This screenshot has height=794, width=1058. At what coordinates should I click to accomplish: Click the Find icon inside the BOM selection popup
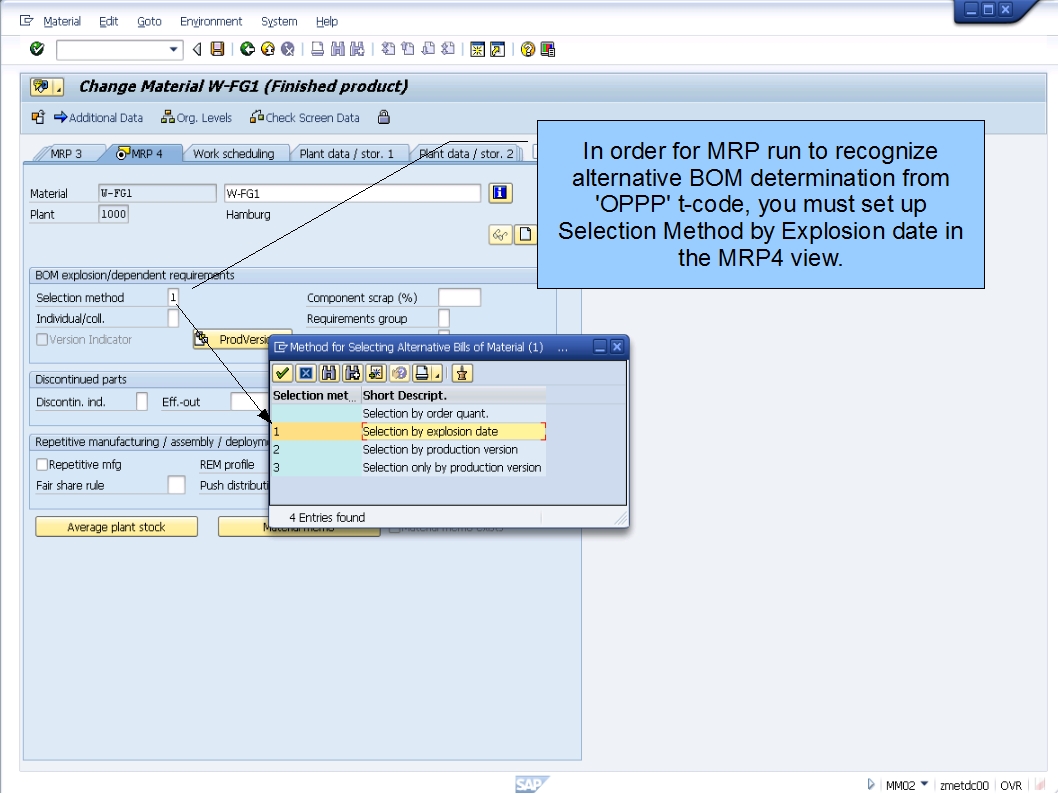330,373
